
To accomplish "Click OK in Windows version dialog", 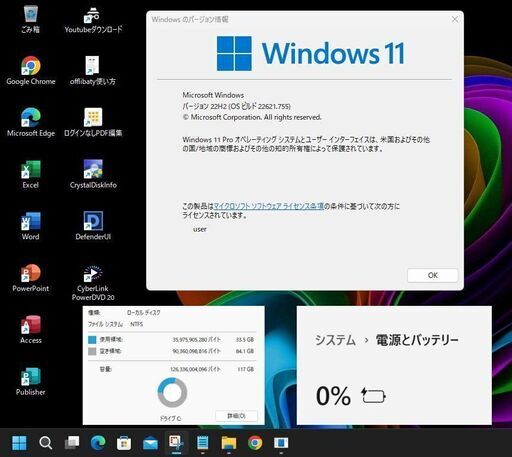I will pyautogui.click(x=432, y=275).
